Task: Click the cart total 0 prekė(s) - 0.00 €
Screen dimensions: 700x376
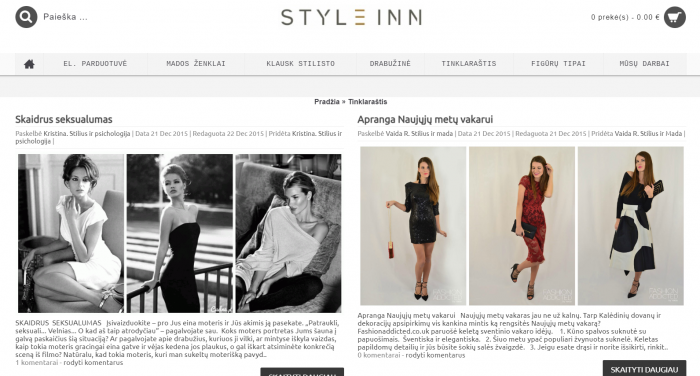Action: coord(625,17)
